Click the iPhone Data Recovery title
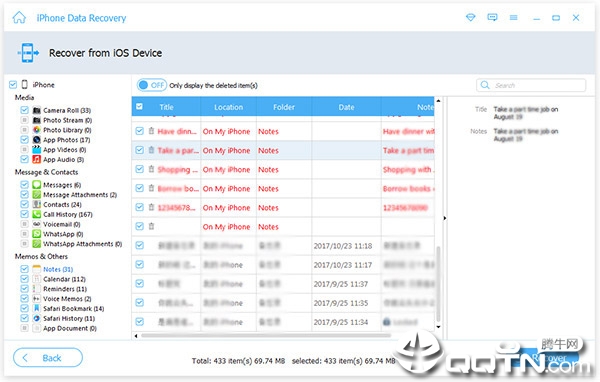This screenshot has width=600, height=382. coord(81,18)
